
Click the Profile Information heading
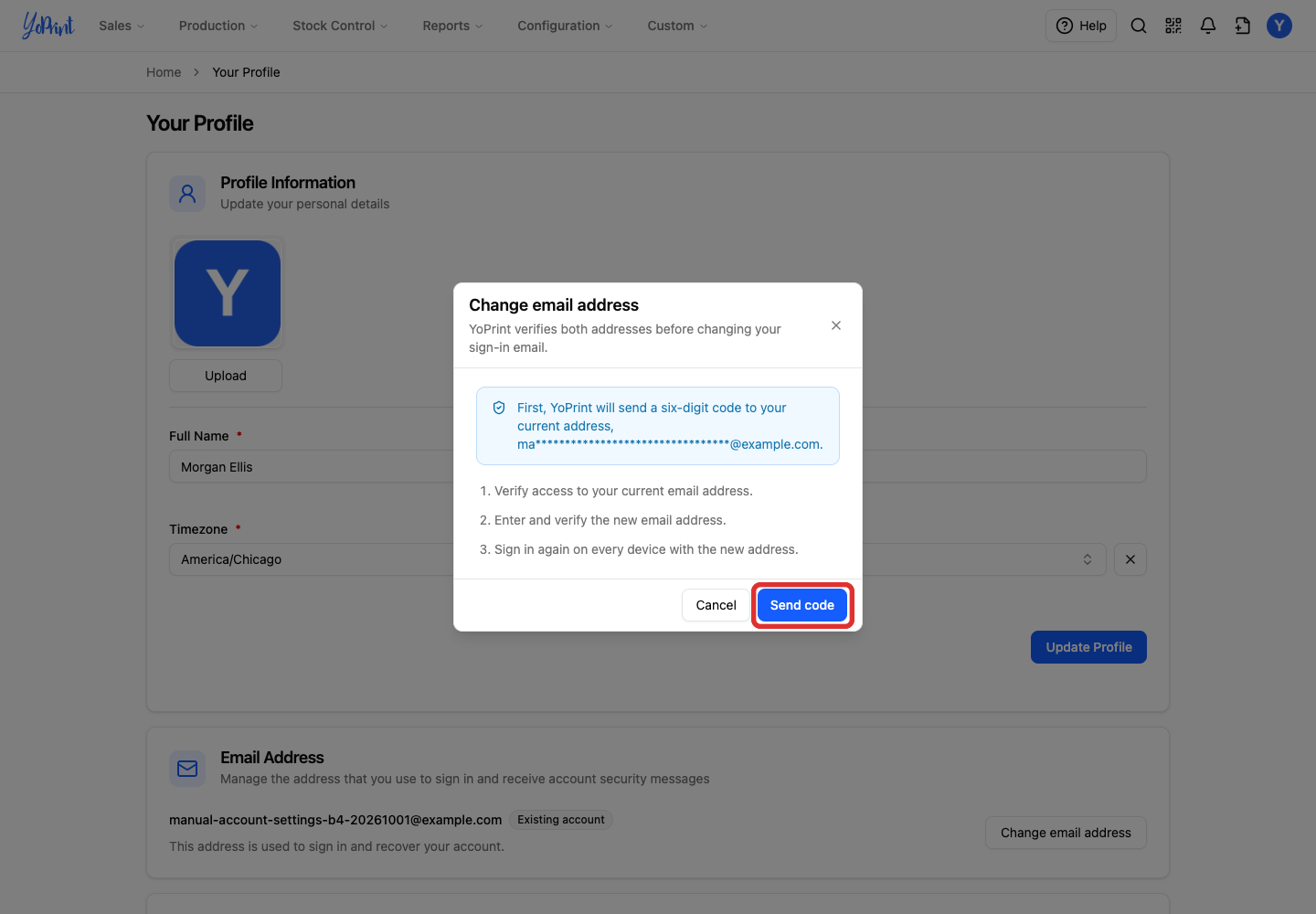[x=288, y=183]
